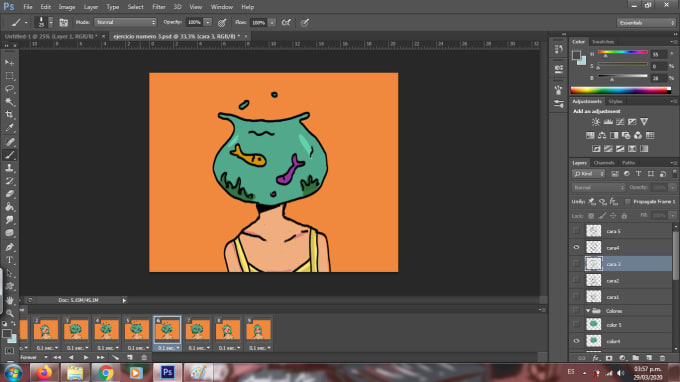Show the color 5 layer

[576, 324]
